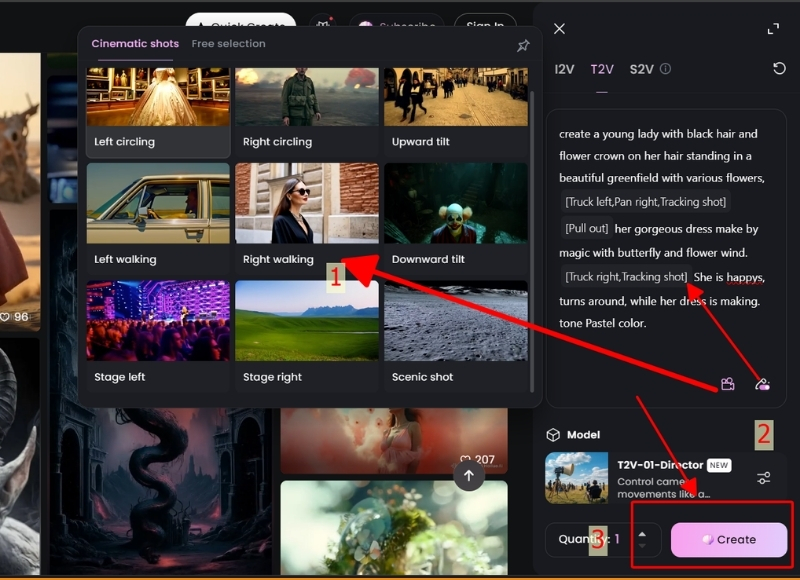This screenshot has width=800, height=580.
Task: Click the [Pull out] tag in the prompt
Action: pyautogui.click(x=585, y=229)
